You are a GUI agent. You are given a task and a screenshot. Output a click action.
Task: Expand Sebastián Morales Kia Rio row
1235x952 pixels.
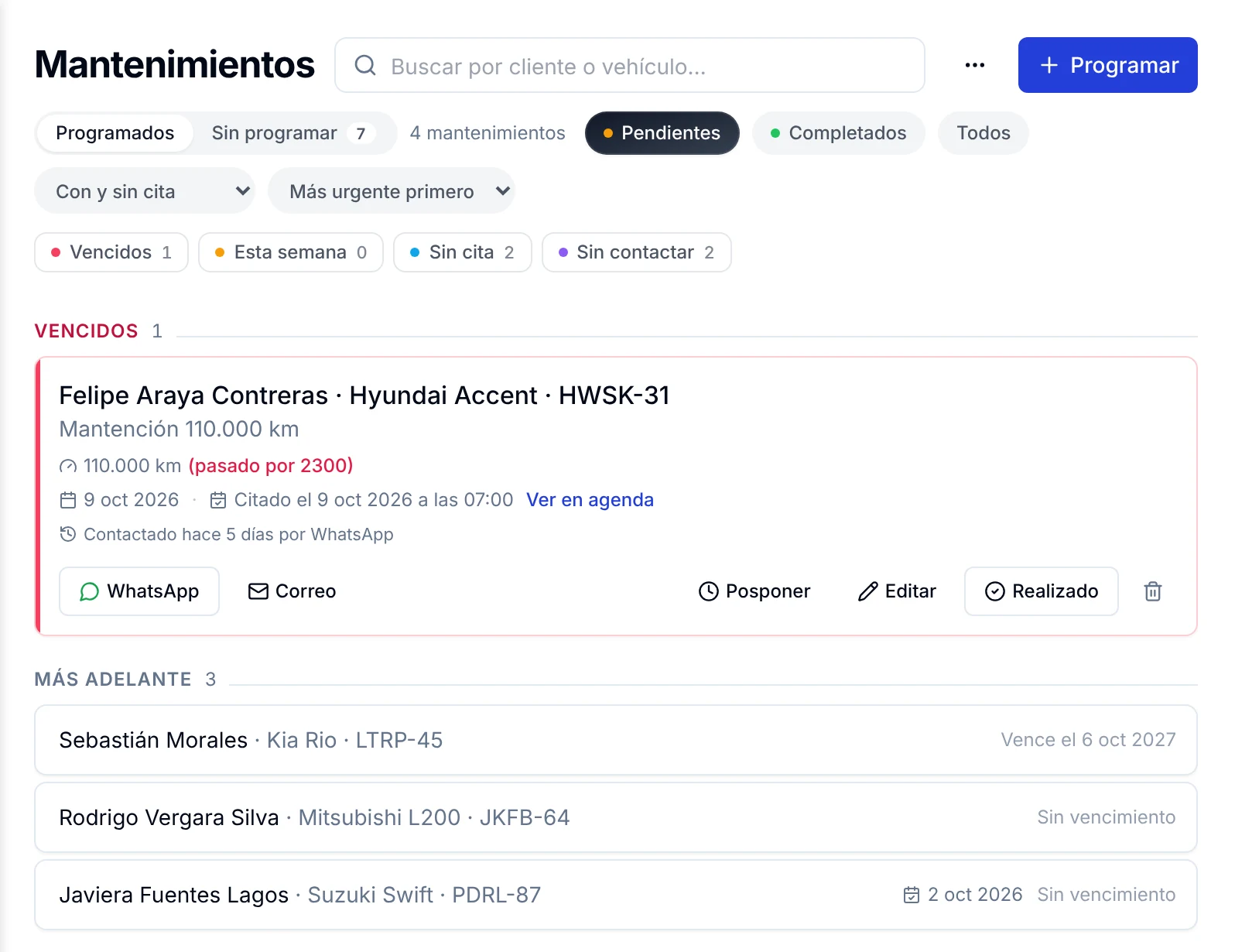point(616,740)
